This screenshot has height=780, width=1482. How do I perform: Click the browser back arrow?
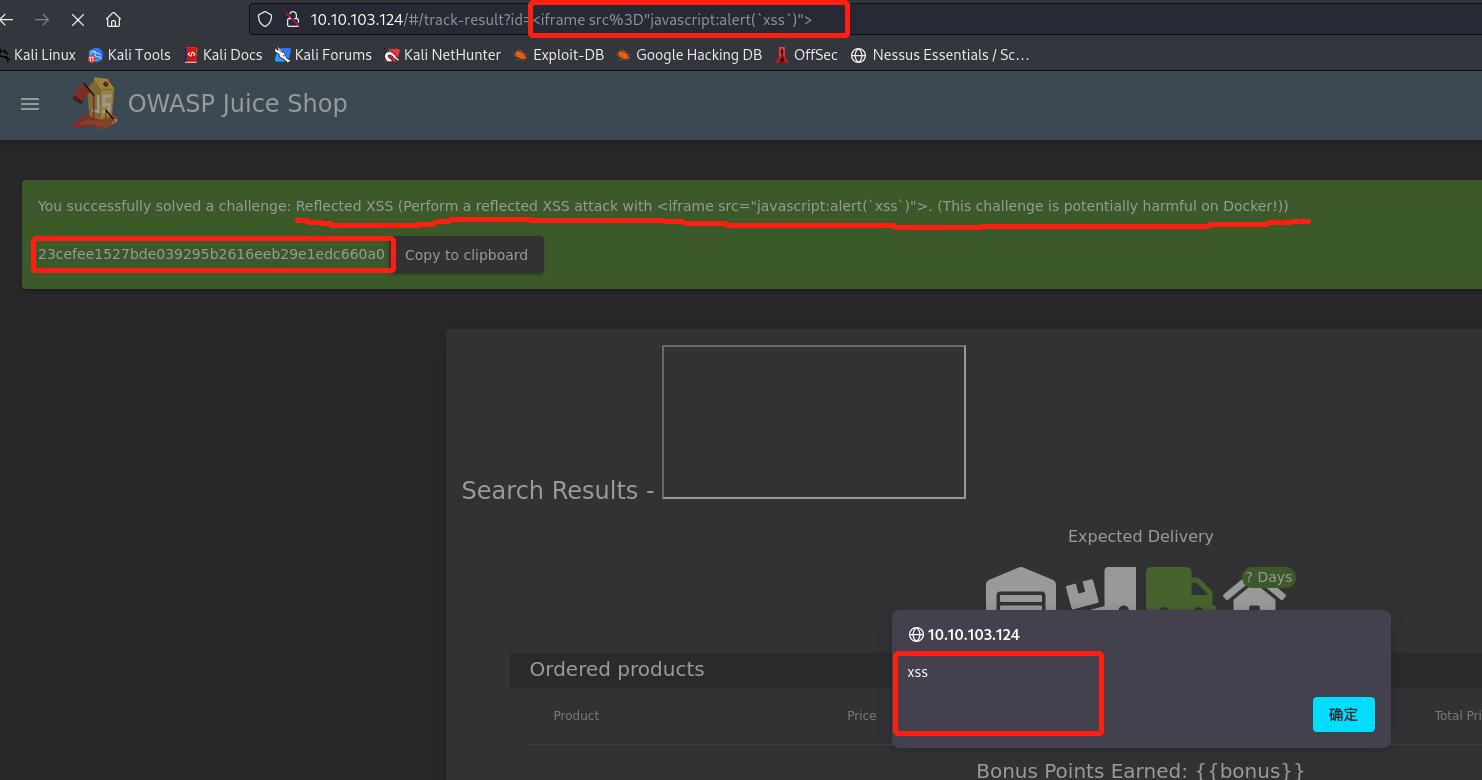click(7, 19)
